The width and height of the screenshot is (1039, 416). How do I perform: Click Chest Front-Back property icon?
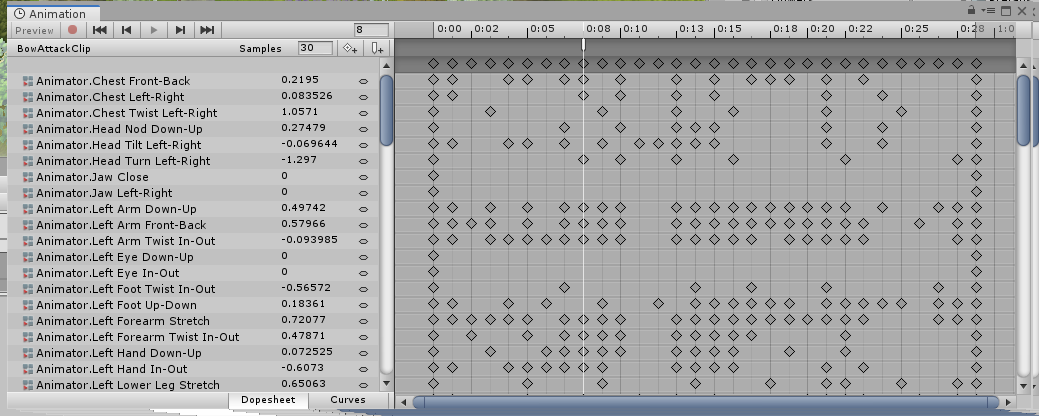28,81
